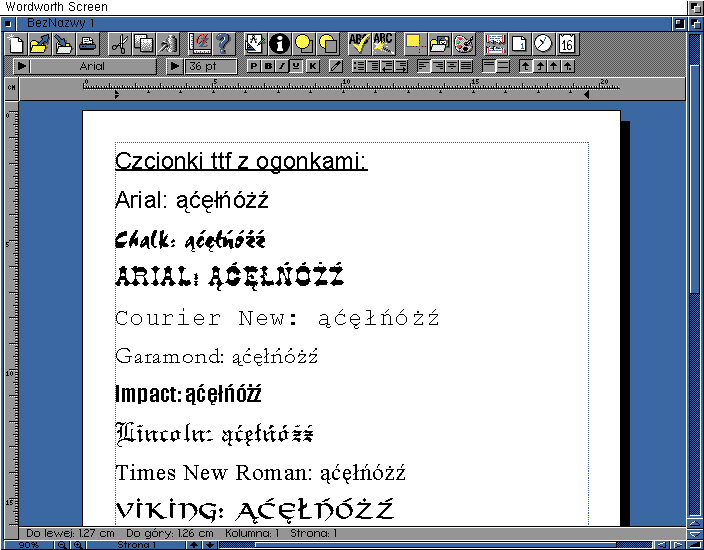
Task: Create a new document with the blank page icon
Action: tap(16, 44)
